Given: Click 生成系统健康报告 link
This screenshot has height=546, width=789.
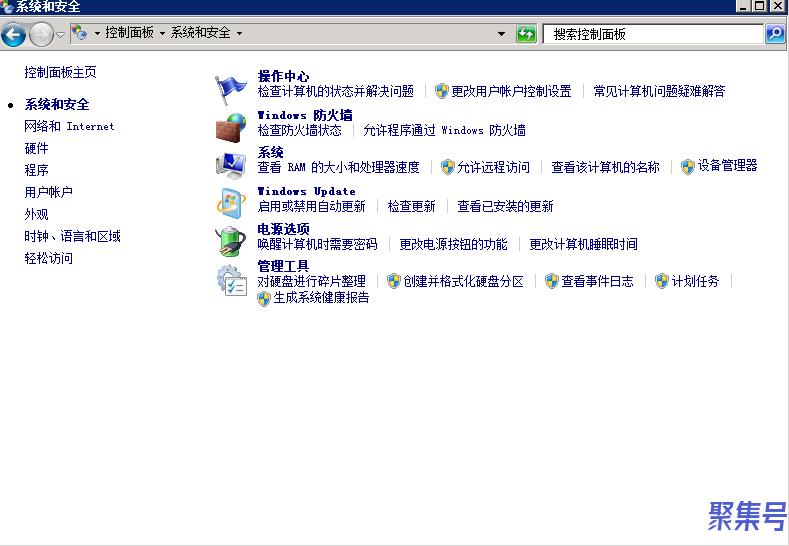Looking at the screenshot, I should pos(321,298).
